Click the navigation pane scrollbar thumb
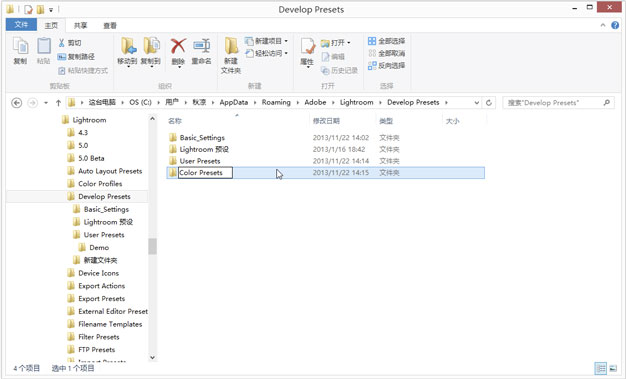This screenshot has height=379, width=626. tap(152, 246)
